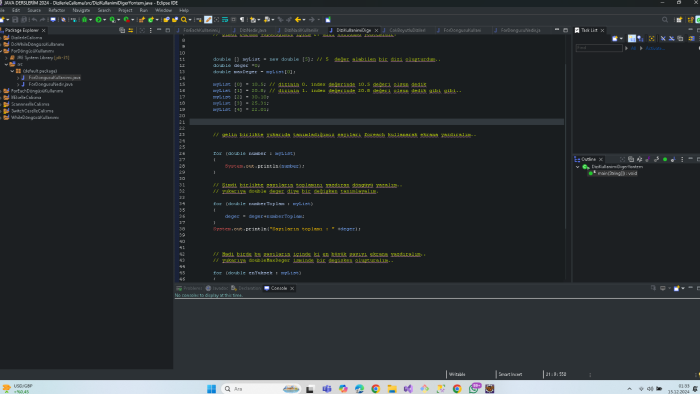The image size is (700, 394).
Task: Click the Open Type icon in toolbar
Action: pos(167,20)
